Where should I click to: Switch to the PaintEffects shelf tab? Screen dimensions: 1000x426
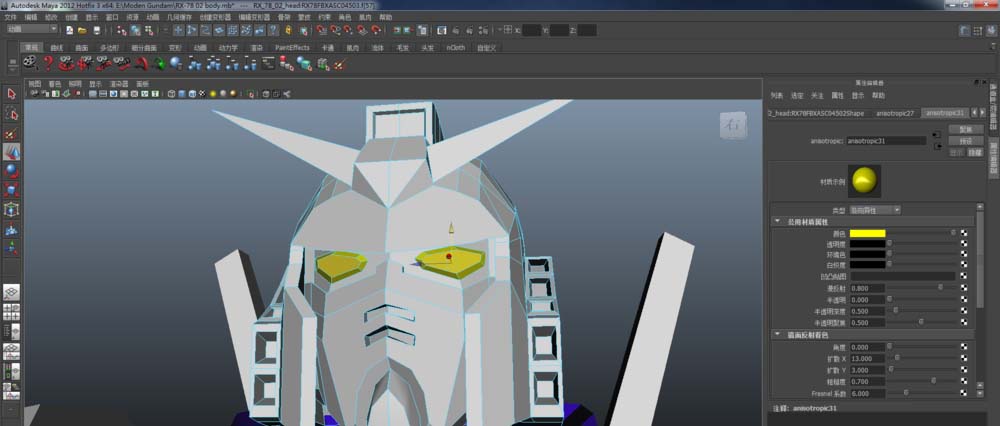point(292,48)
